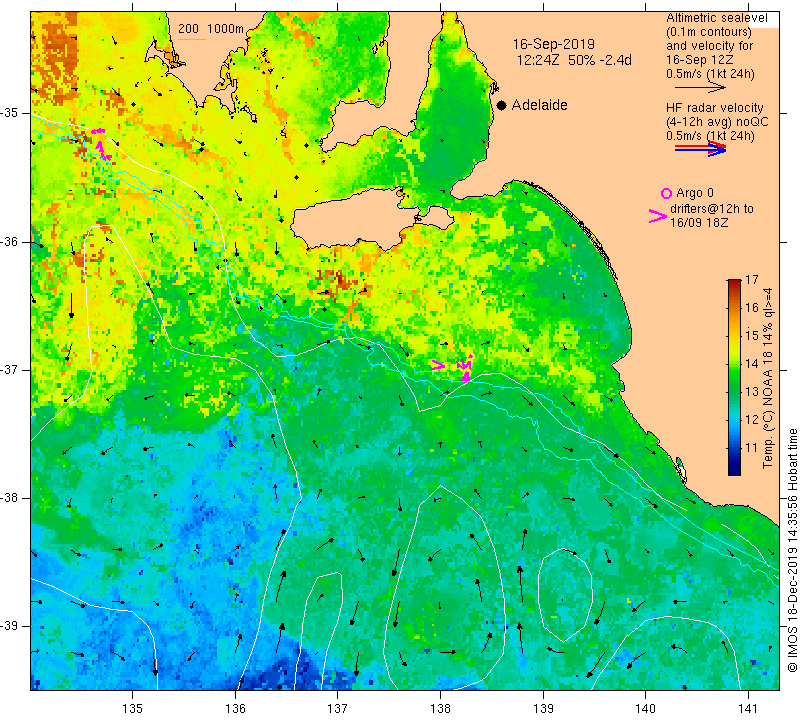This screenshot has height=720, width=800.
Task: Click the IMOS copyright timestamp text
Action: click(x=792, y=550)
